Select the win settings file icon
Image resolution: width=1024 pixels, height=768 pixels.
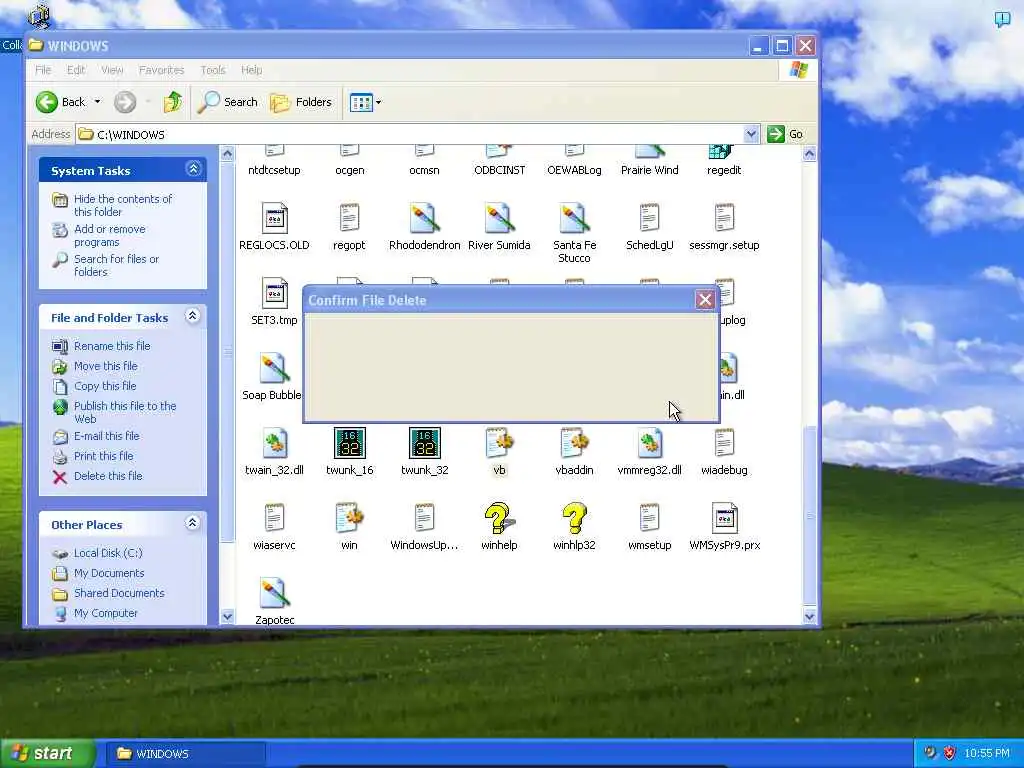[349, 519]
